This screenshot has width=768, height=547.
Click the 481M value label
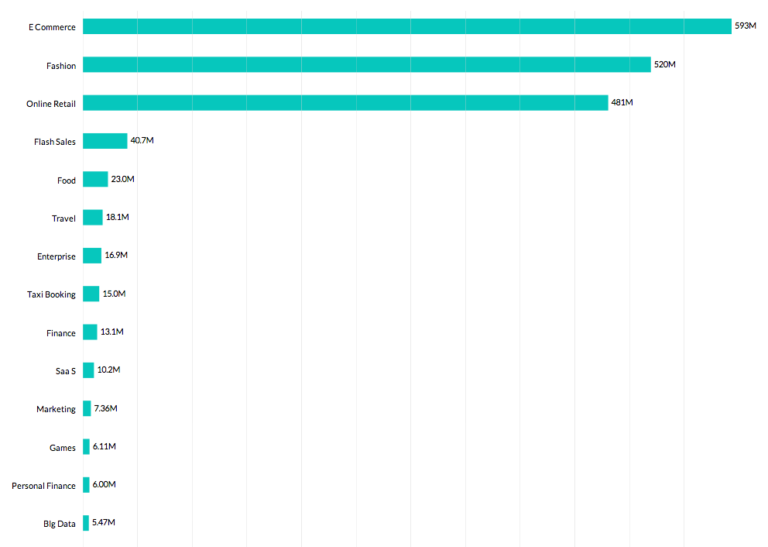click(x=622, y=102)
